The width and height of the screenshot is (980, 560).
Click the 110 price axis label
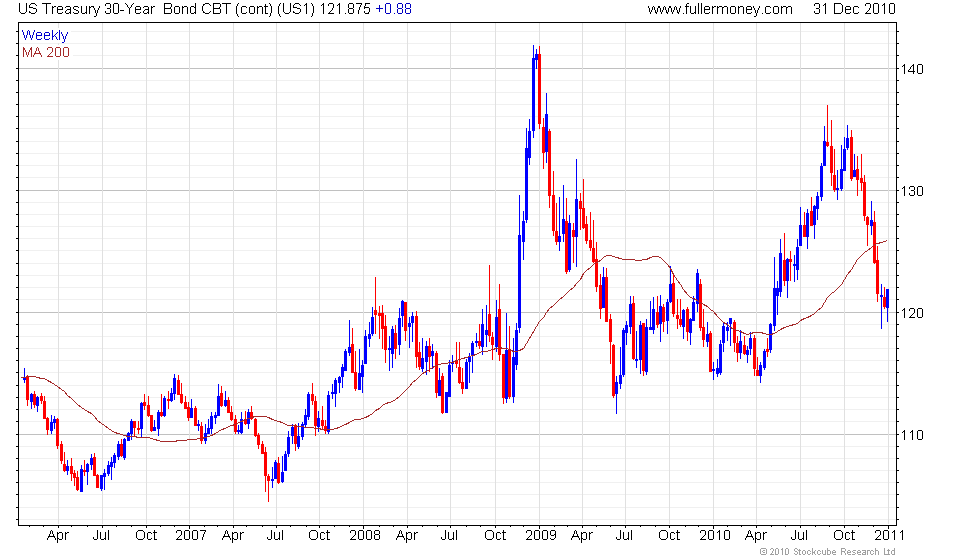912,435
